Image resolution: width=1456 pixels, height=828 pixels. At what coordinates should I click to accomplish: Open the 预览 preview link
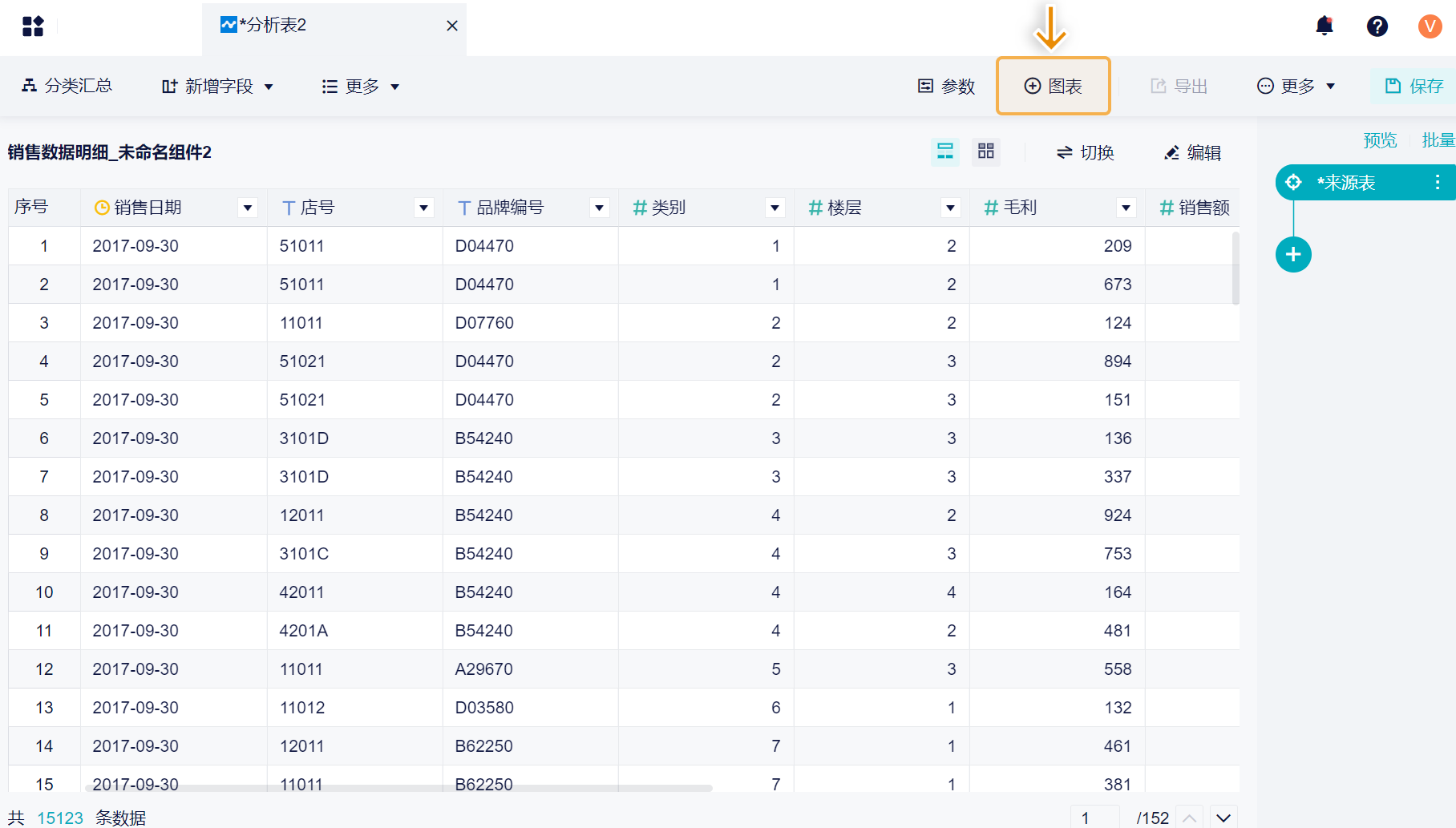click(x=1380, y=140)
